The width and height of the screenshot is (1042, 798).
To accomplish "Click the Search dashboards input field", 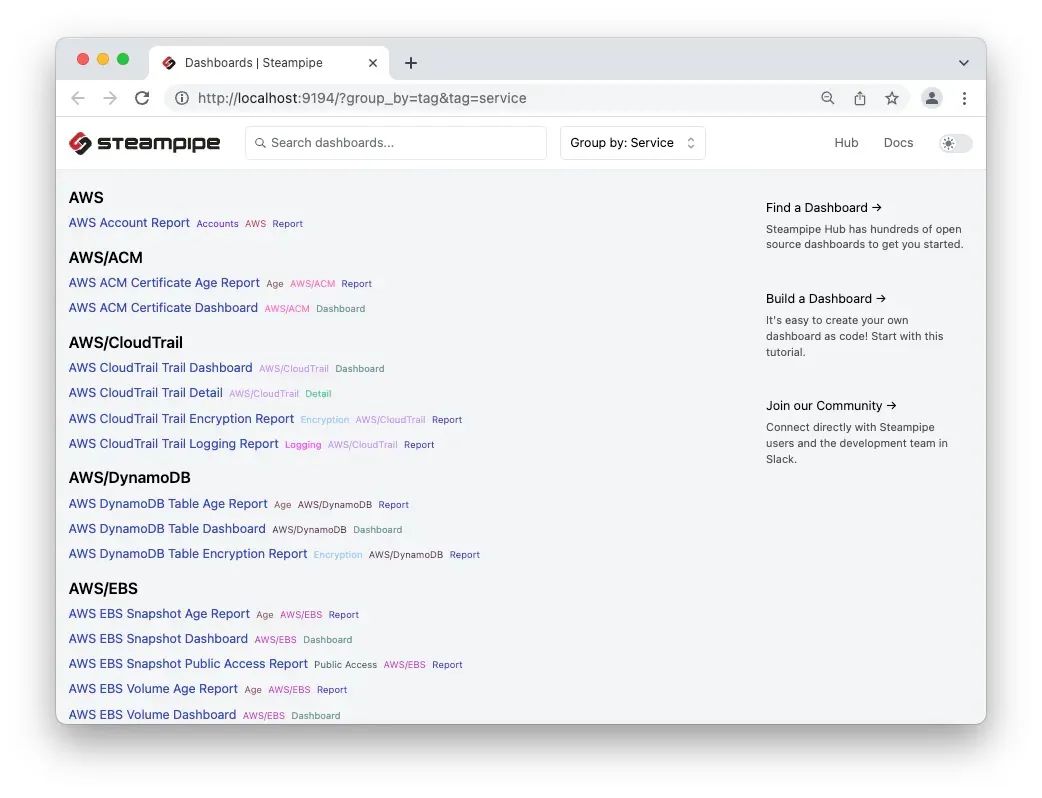I will point(396,143).
